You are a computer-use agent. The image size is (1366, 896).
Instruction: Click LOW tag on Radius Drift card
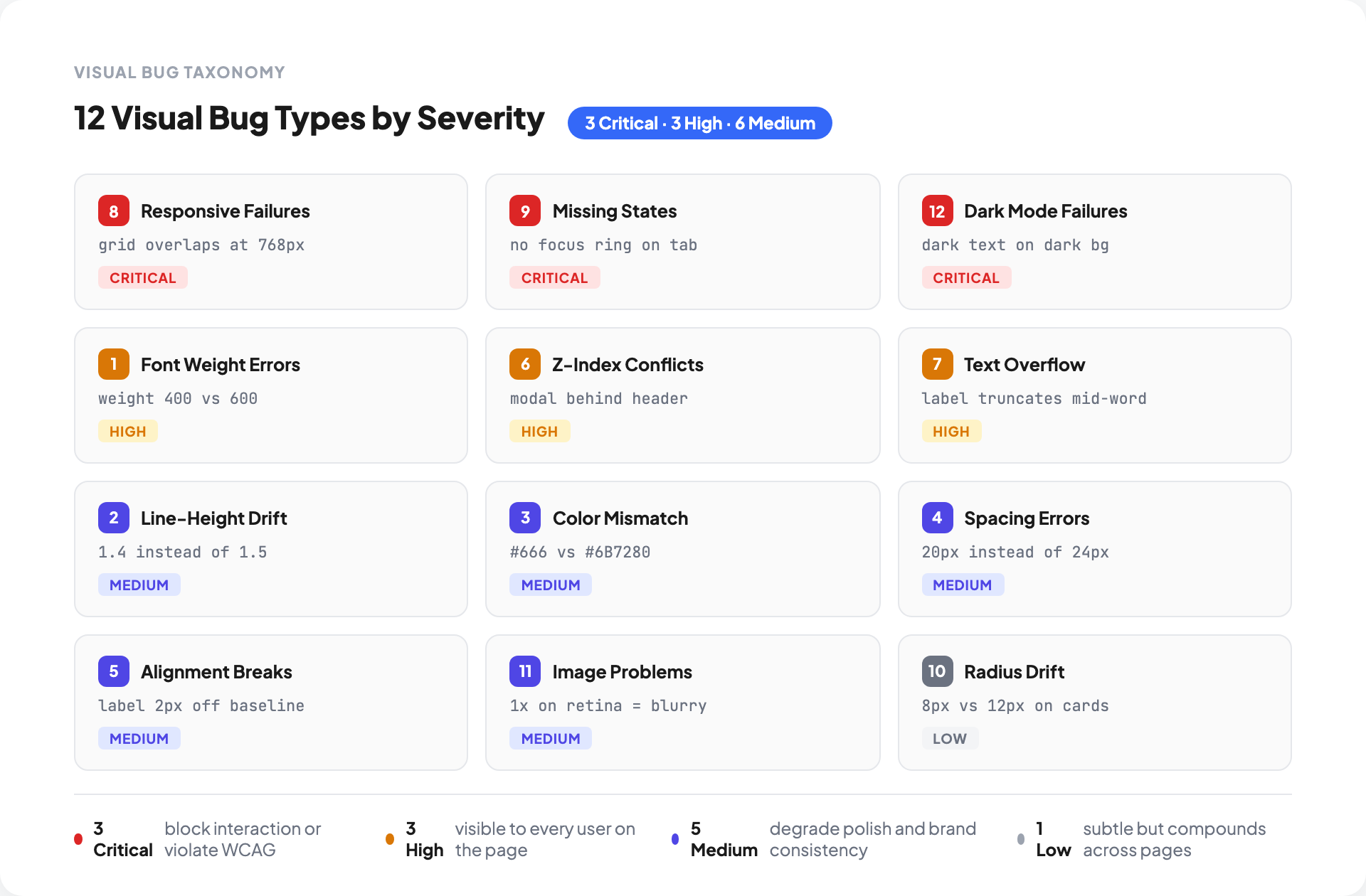(x=950, y=738)
